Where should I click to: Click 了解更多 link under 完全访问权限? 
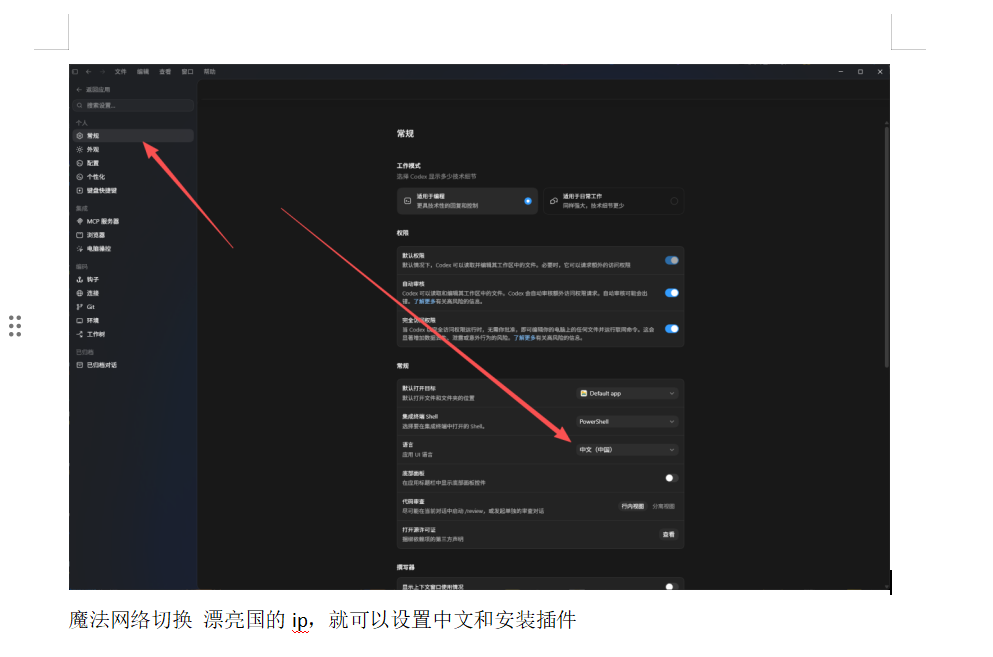524,338
